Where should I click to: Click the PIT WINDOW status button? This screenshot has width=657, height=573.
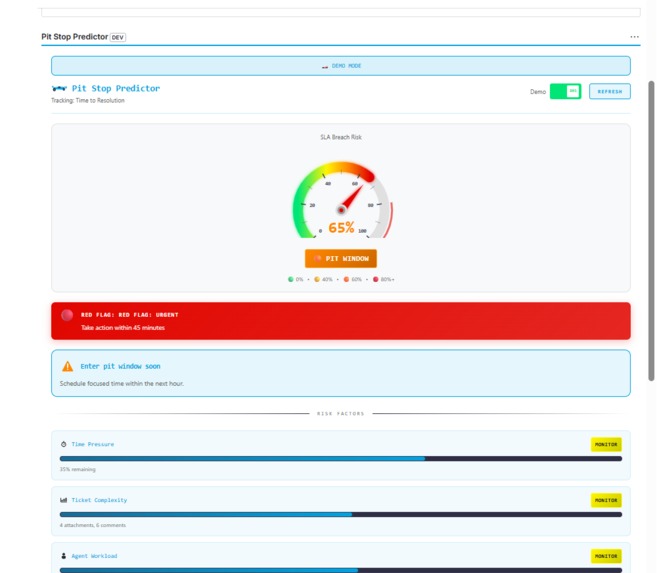(341, 258)
